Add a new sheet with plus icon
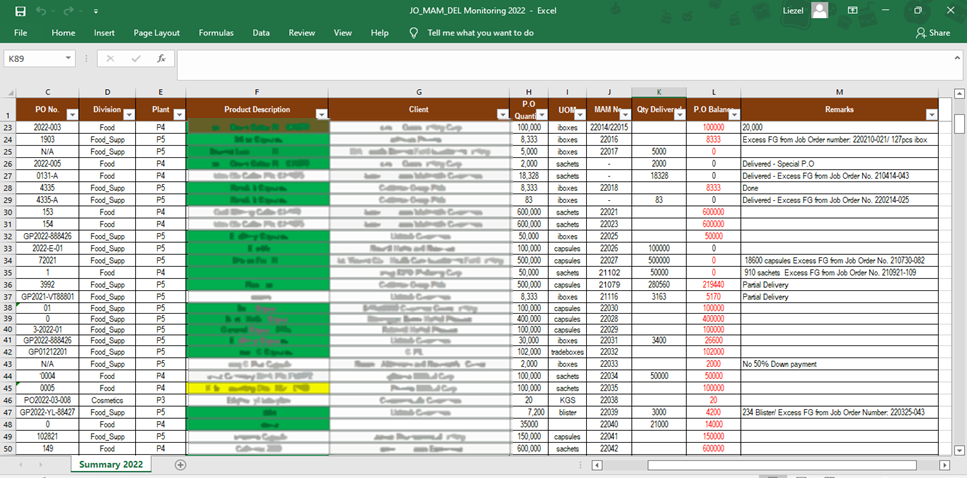The image size is (970, 478). [180, 464]
